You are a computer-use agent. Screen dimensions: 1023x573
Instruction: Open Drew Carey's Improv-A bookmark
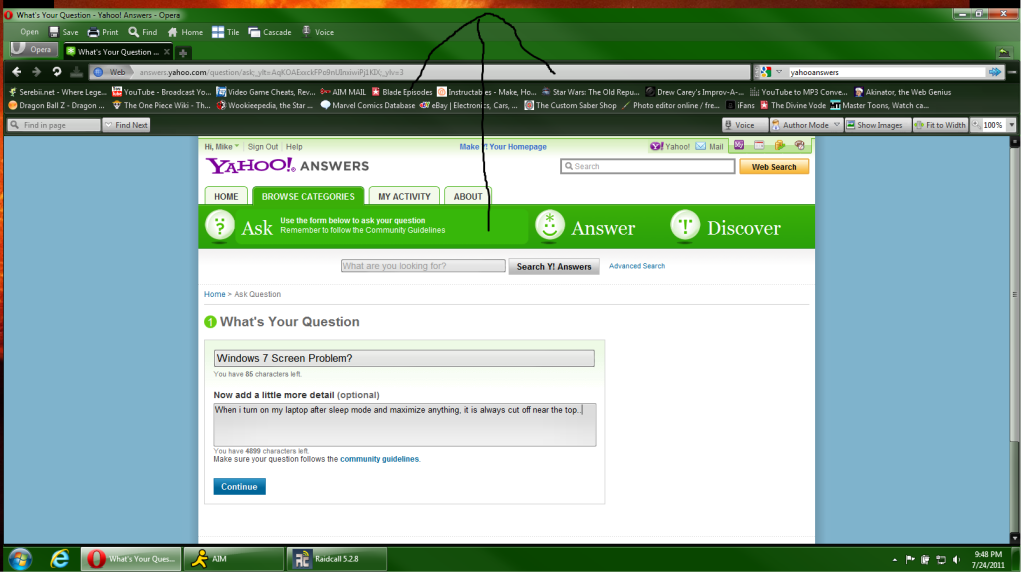point(695,92)
